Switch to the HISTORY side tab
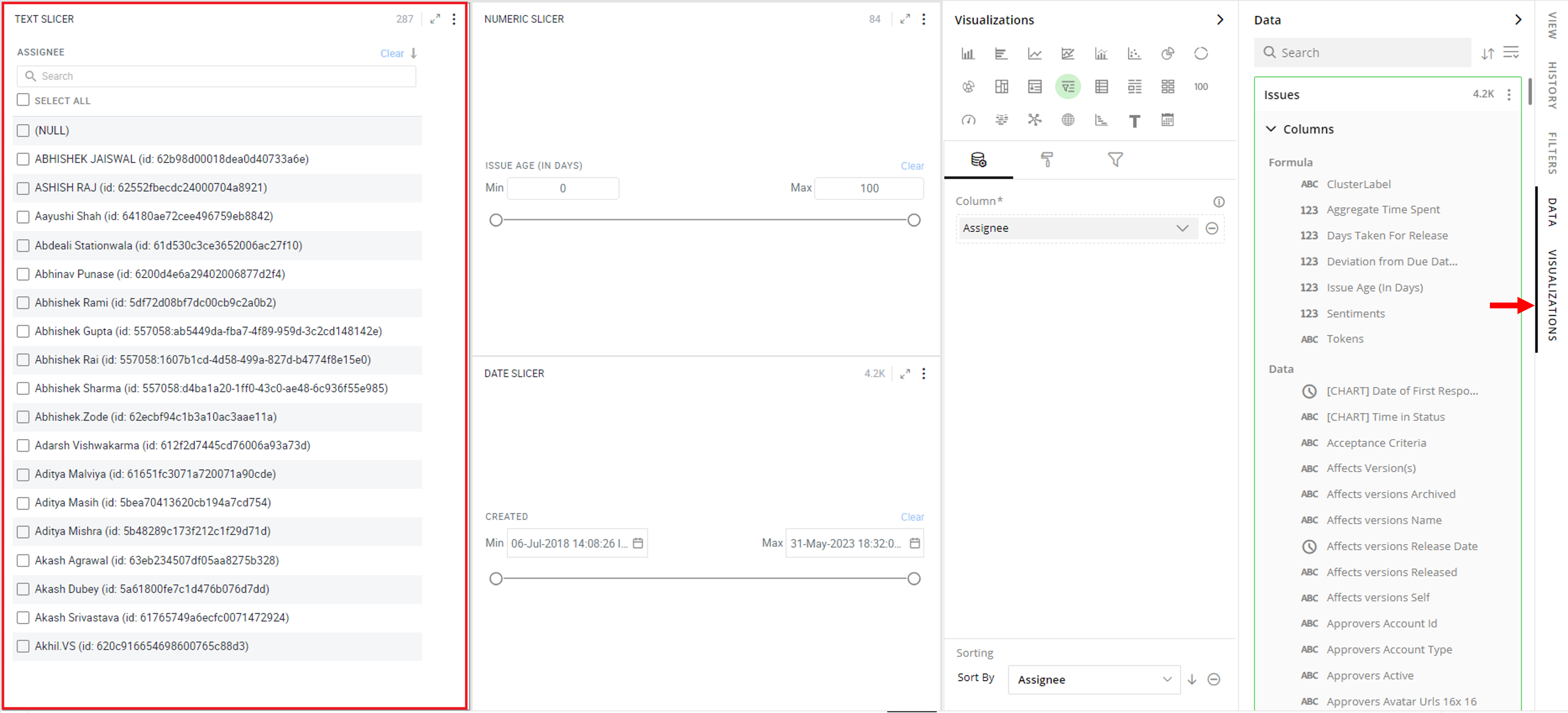The height and width of the screenshot is (713, 1568). (x=1553, y=85)
